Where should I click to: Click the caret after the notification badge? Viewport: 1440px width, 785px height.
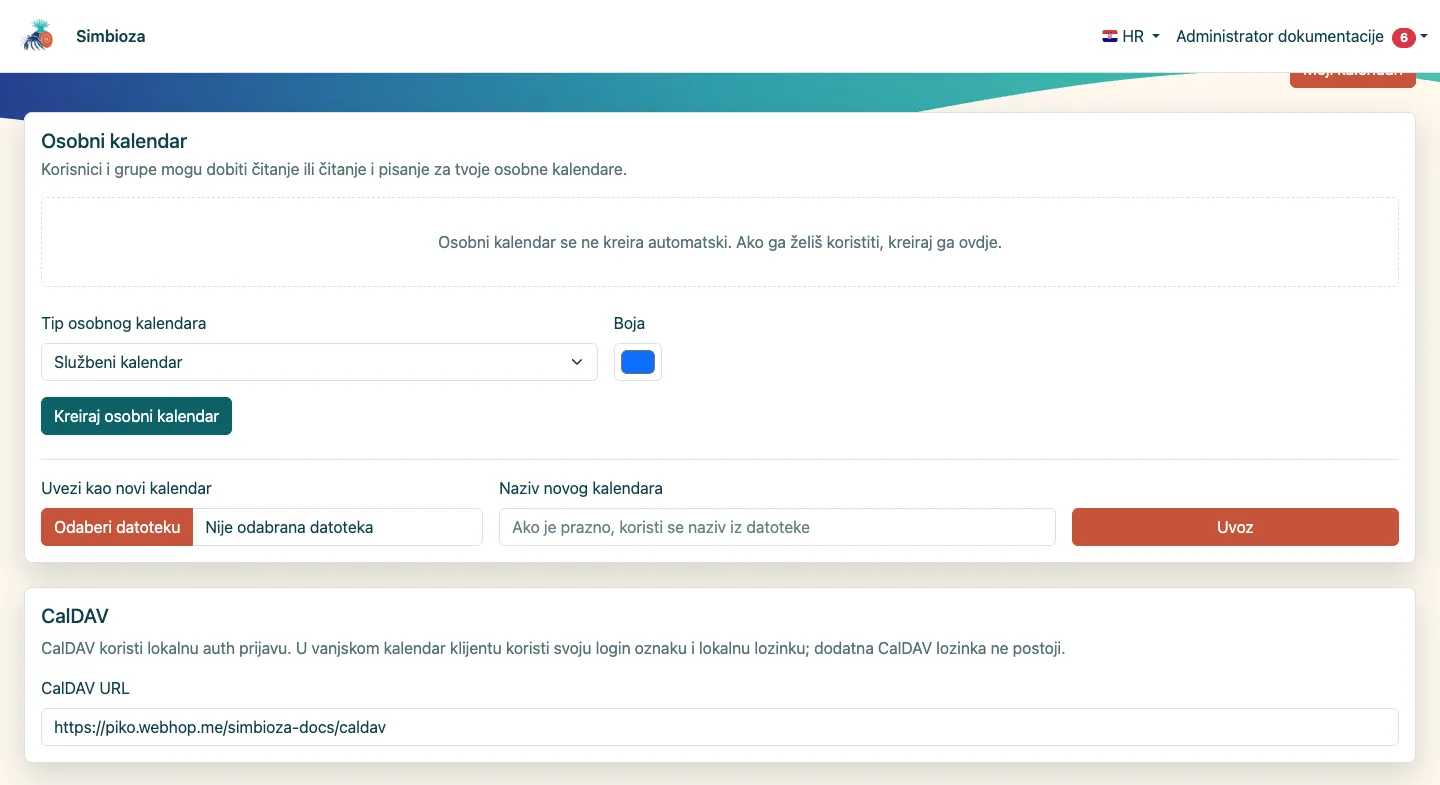coord(1424,36)
